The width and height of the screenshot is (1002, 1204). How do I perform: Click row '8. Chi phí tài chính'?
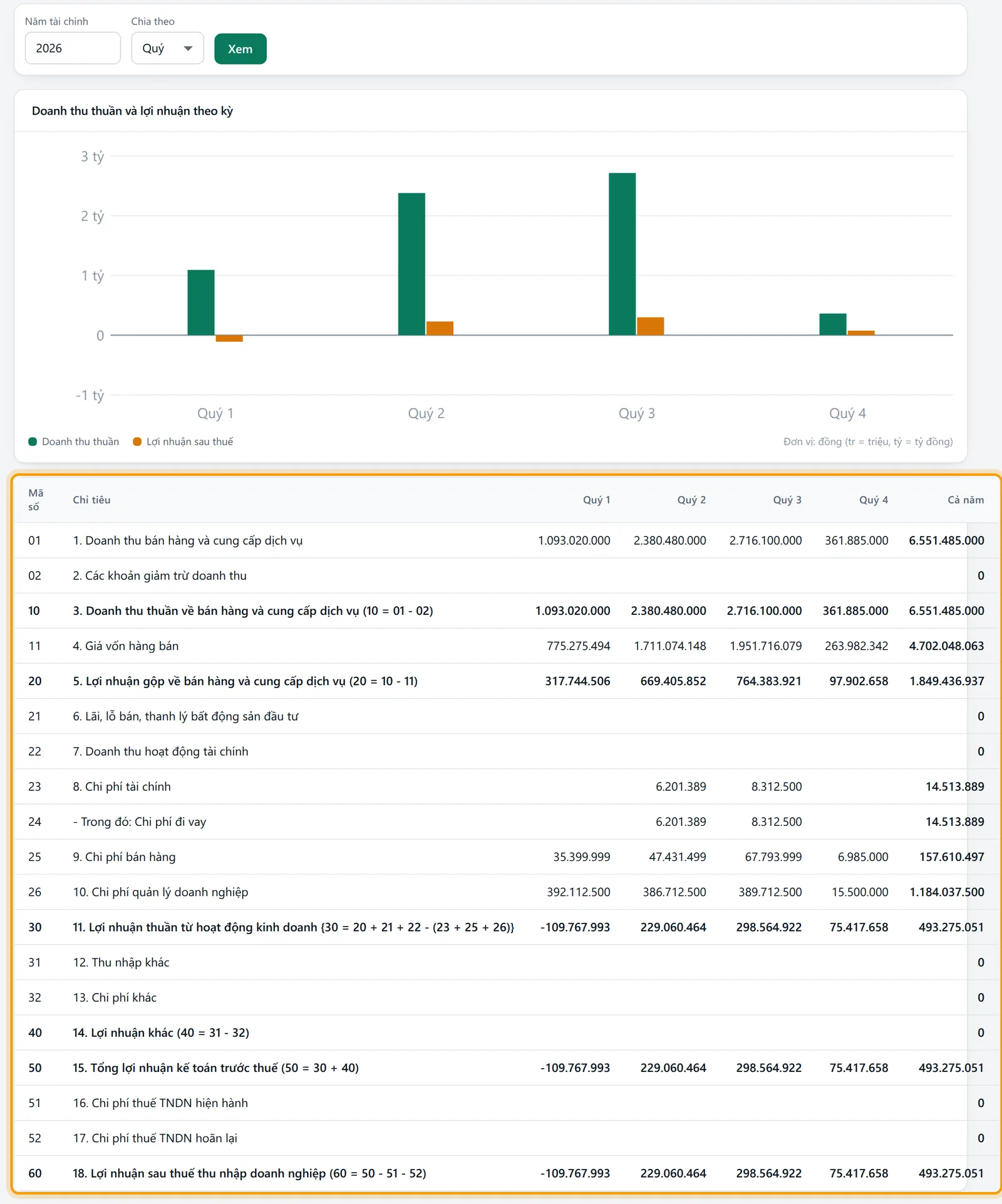tap(507, 786)
